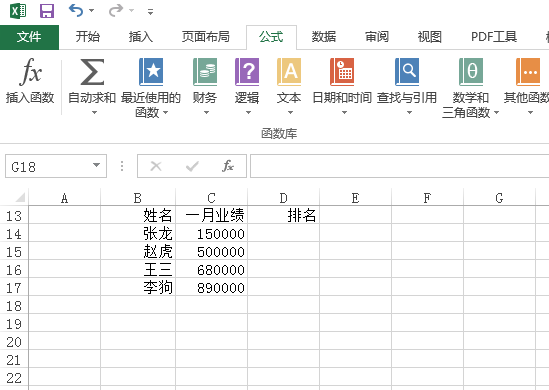
Task: Select row 14 header
Action: tap(14, 234)
